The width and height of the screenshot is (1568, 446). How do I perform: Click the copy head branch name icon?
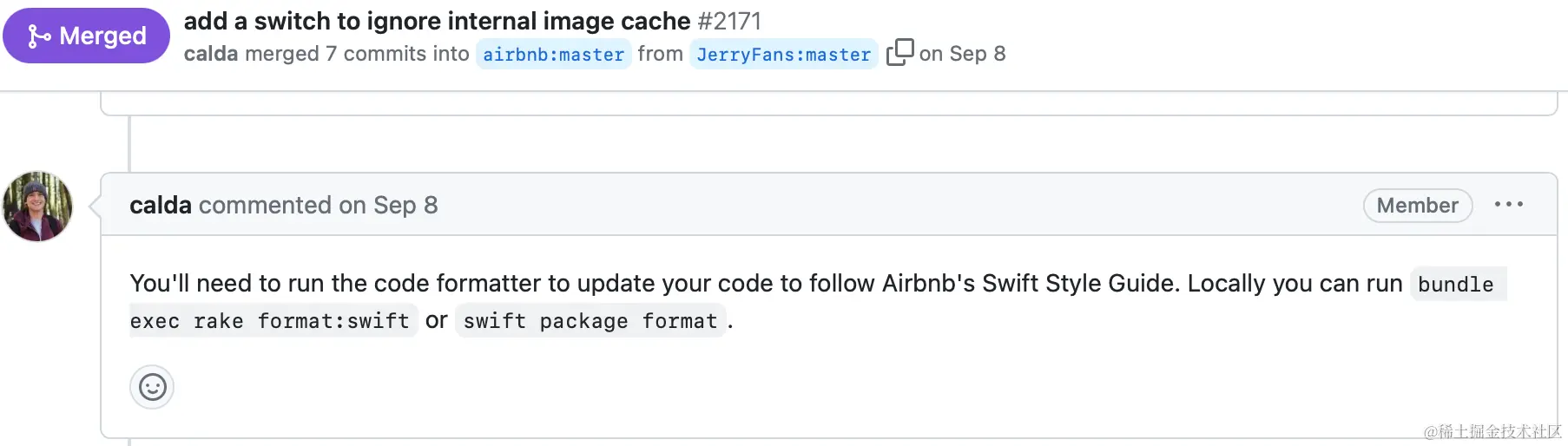899,52
